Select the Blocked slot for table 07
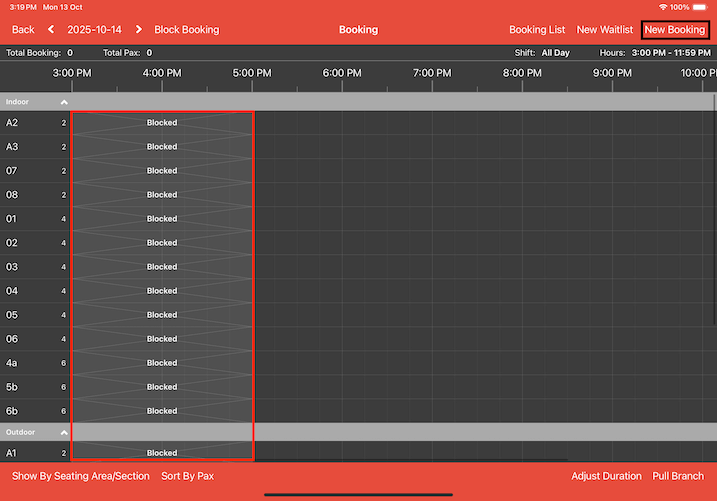The image size is (717, 501). click(162, 171)
